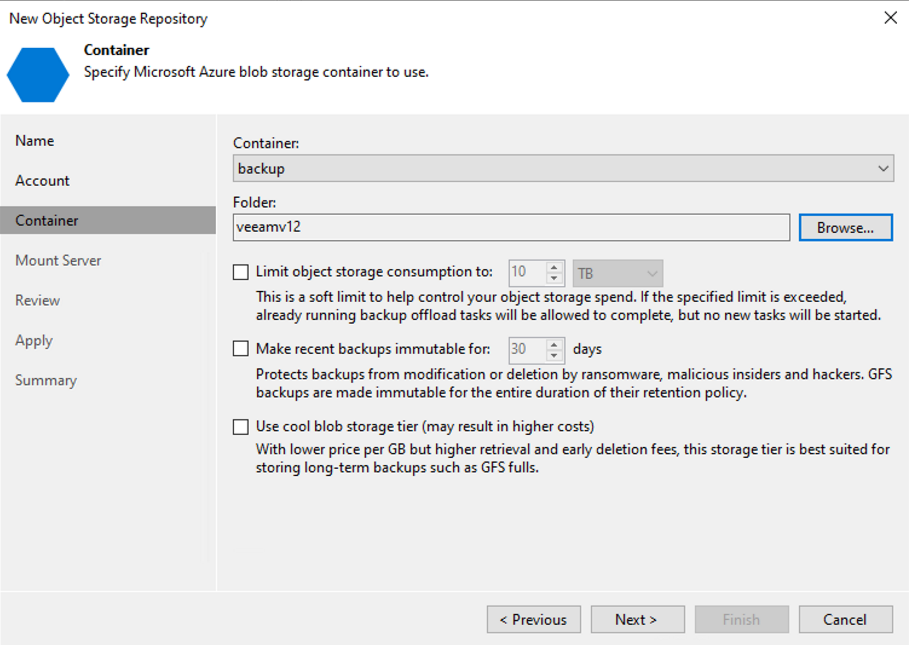This screenshot has width=912, height=645.
Task: Go back with the Previous button
Action: 534,620
